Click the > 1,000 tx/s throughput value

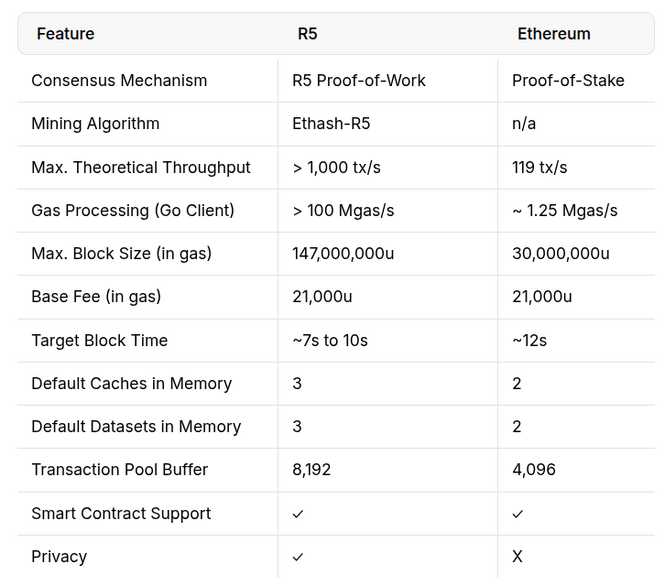pos(337,167)
